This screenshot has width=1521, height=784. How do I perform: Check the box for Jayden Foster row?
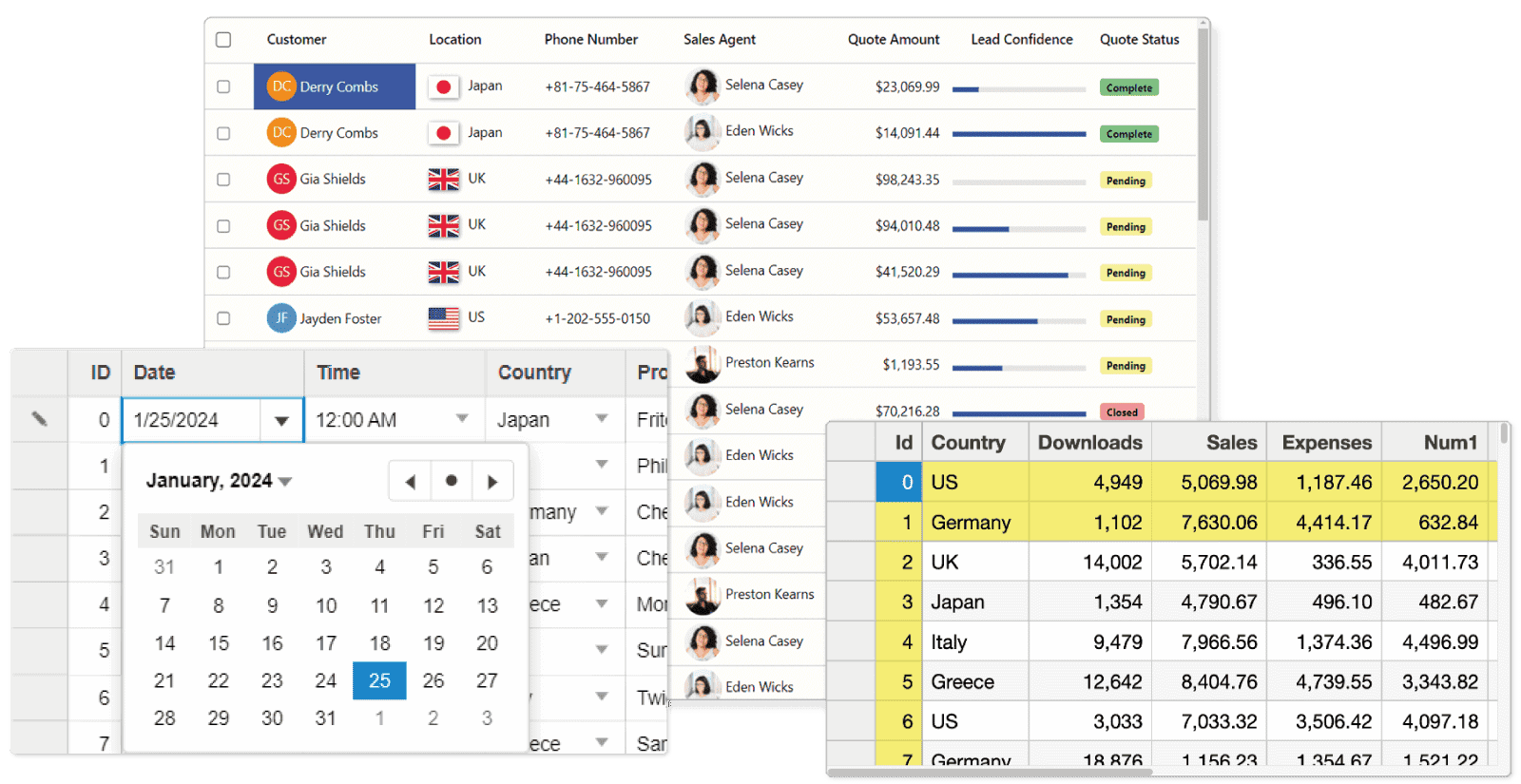tap(223, 319)
